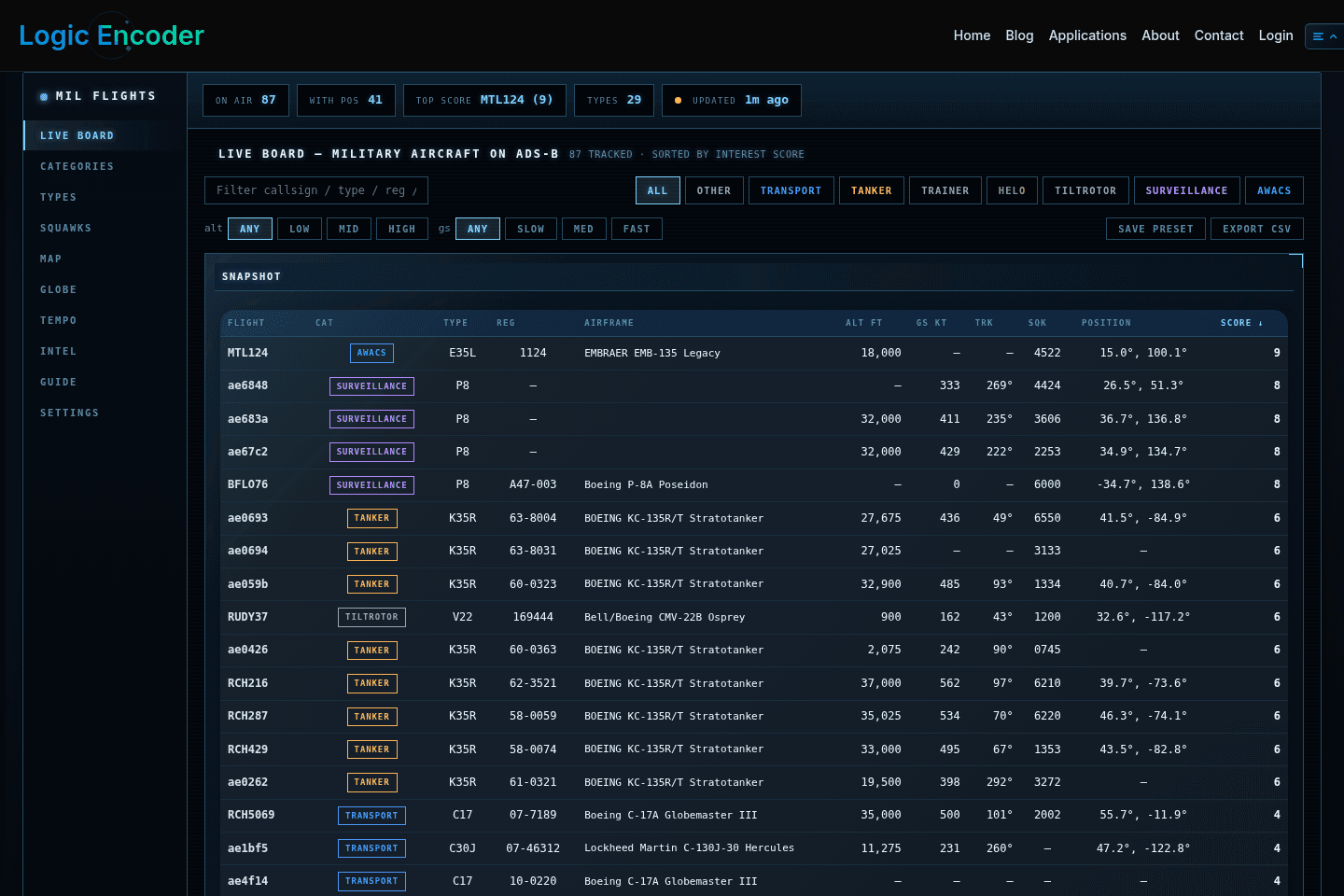Sort by the ALT FT column header
Screen dimensions: 1344x896
pyautogui.click(x=863, y=323)
